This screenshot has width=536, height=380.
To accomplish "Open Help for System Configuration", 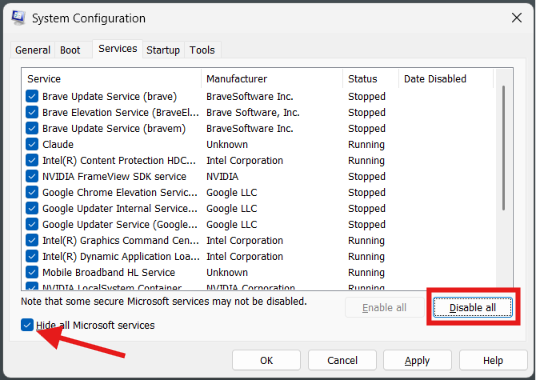I will pos(493,360).
